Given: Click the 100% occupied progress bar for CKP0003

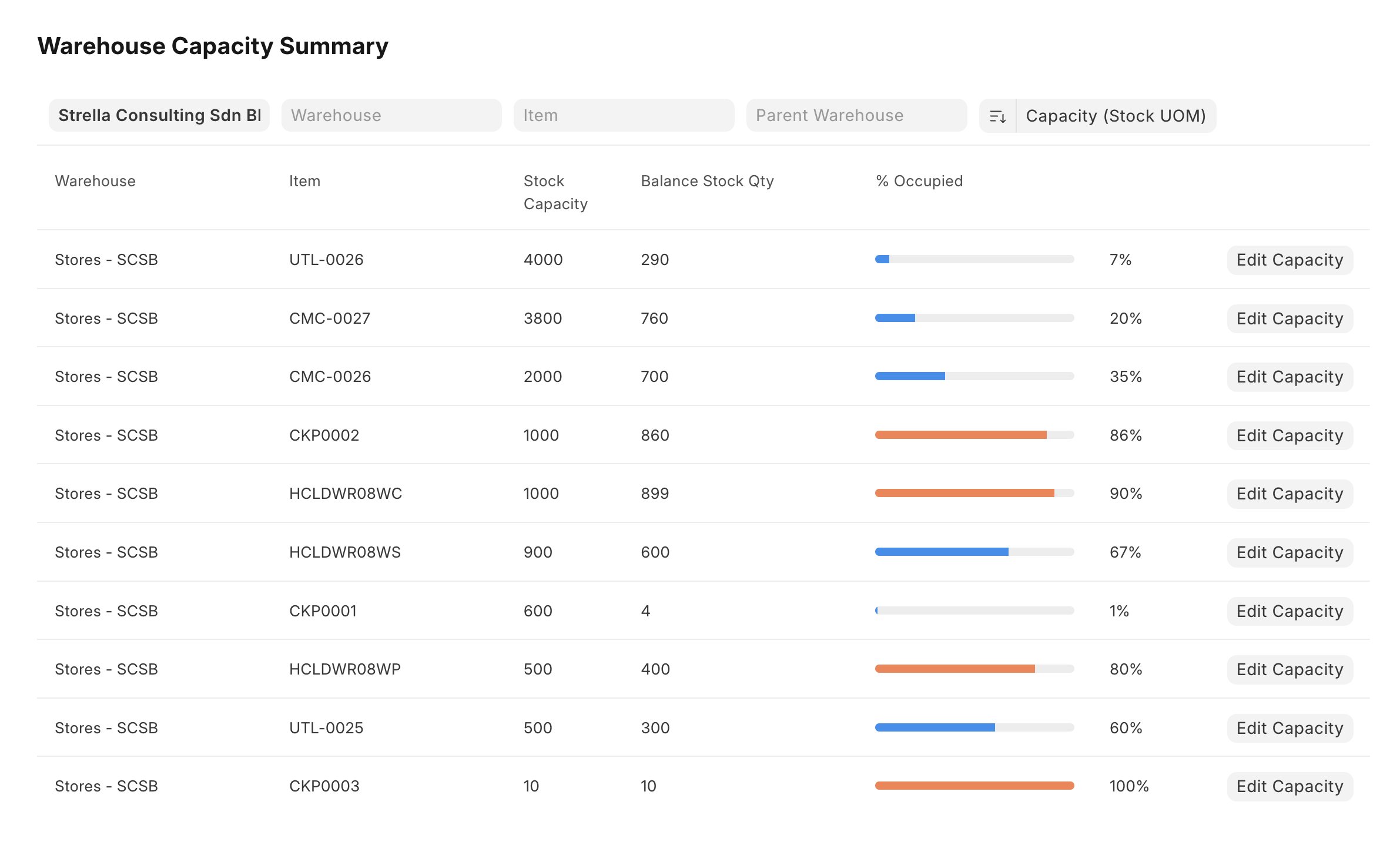Looking at the screenshot, I should coord(974,786).
